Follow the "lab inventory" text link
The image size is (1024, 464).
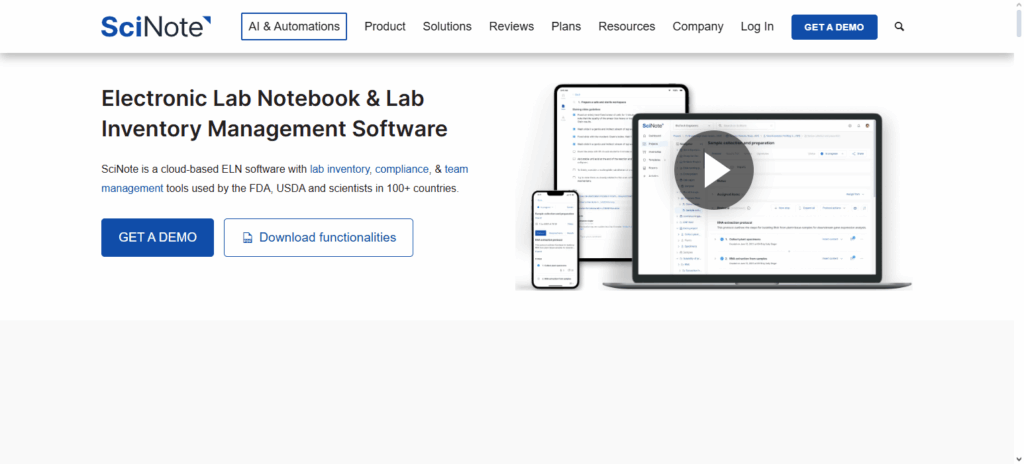pos(339,169)
